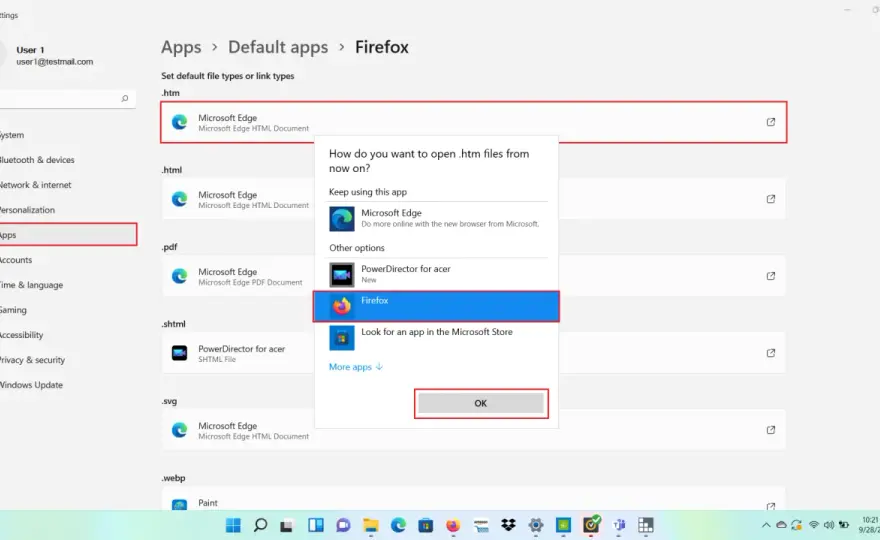Open System settings in sidebar
Image resolution: width=880 pixels, height=540 pixels.
67,135
